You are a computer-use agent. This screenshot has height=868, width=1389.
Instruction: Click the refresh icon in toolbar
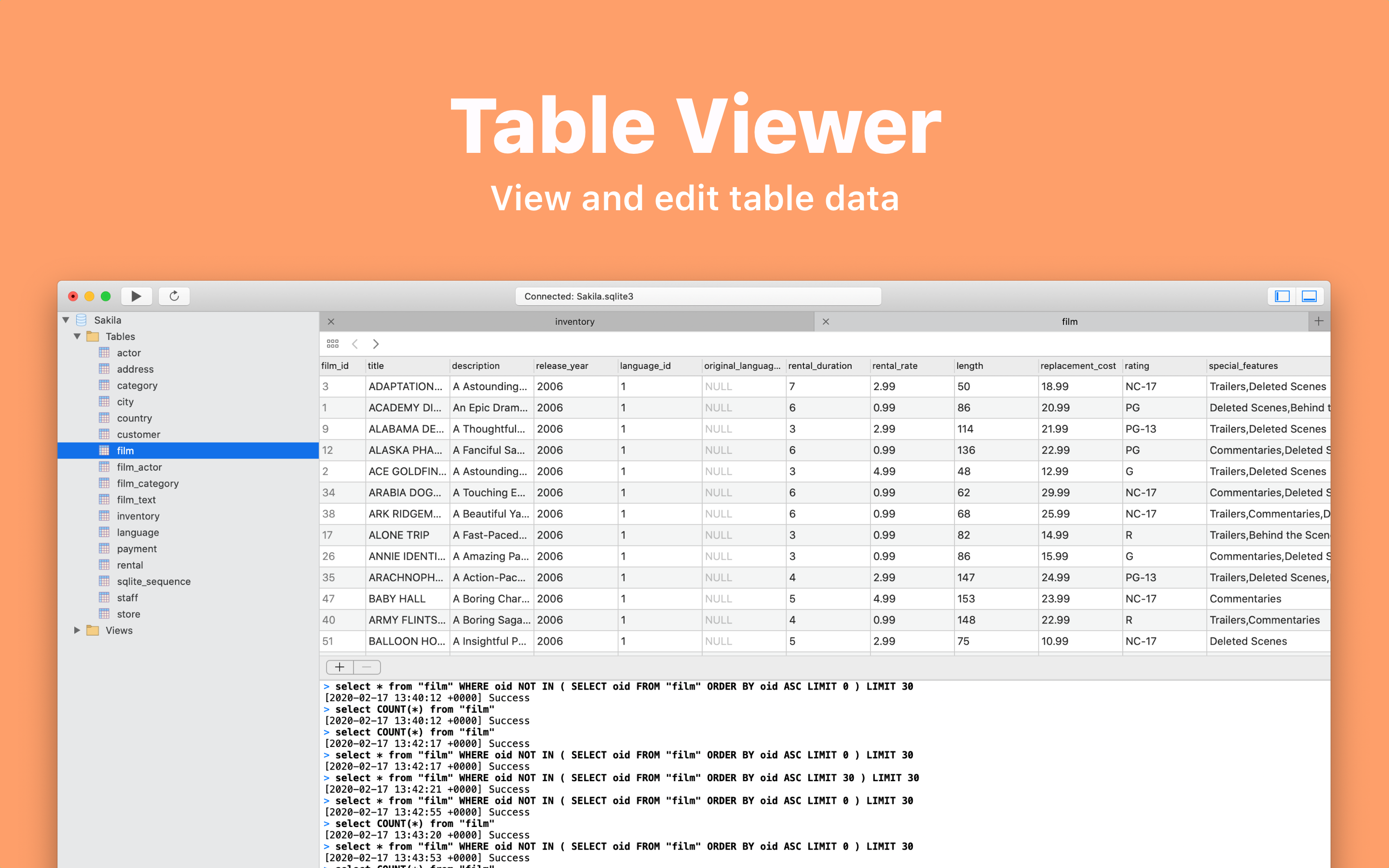175,296
